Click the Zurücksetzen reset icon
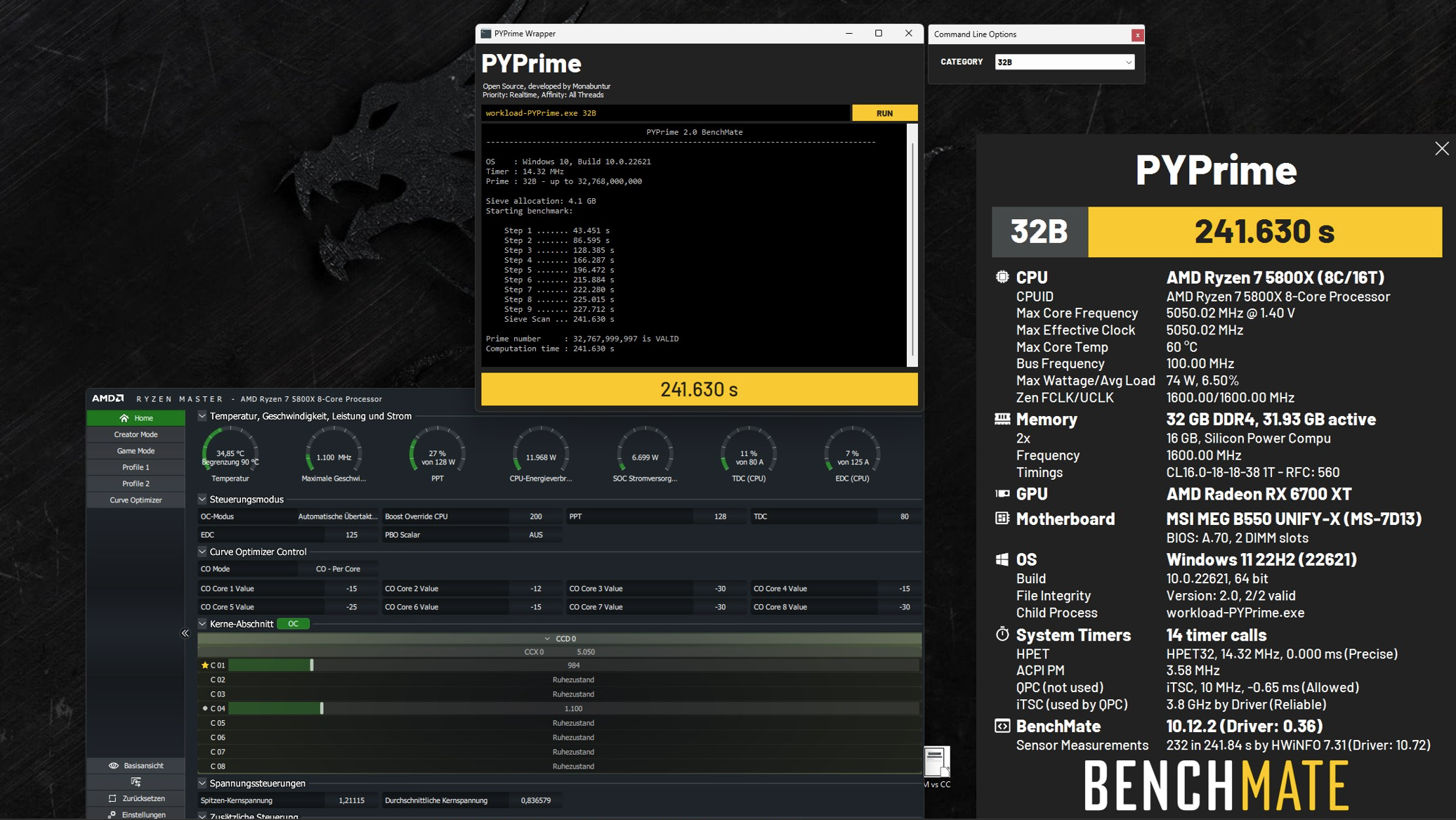The width and height of the screenshot is (1456, 820). tap(112, 798)
